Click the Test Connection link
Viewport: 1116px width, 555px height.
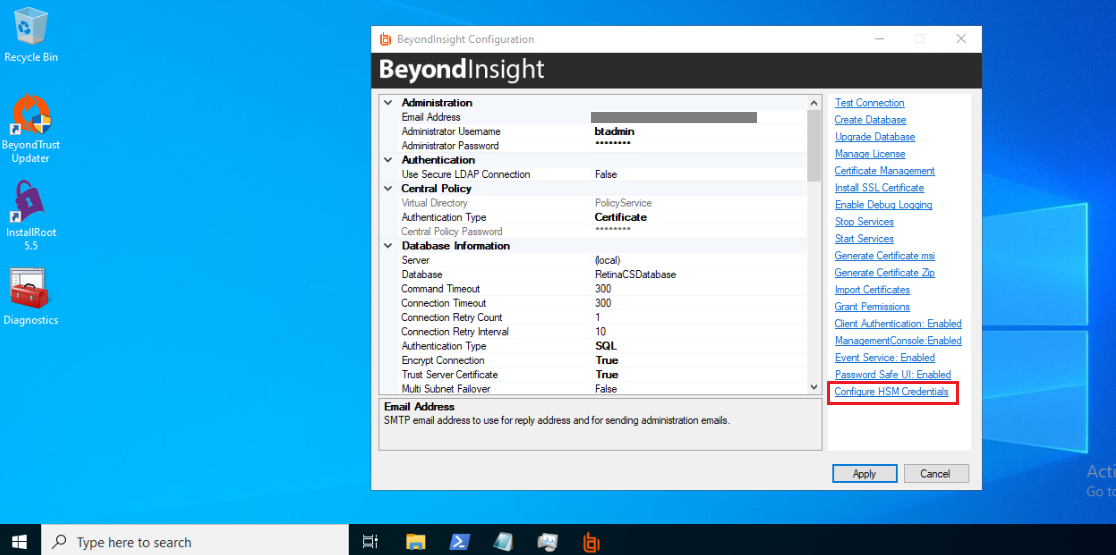[869, 102]
